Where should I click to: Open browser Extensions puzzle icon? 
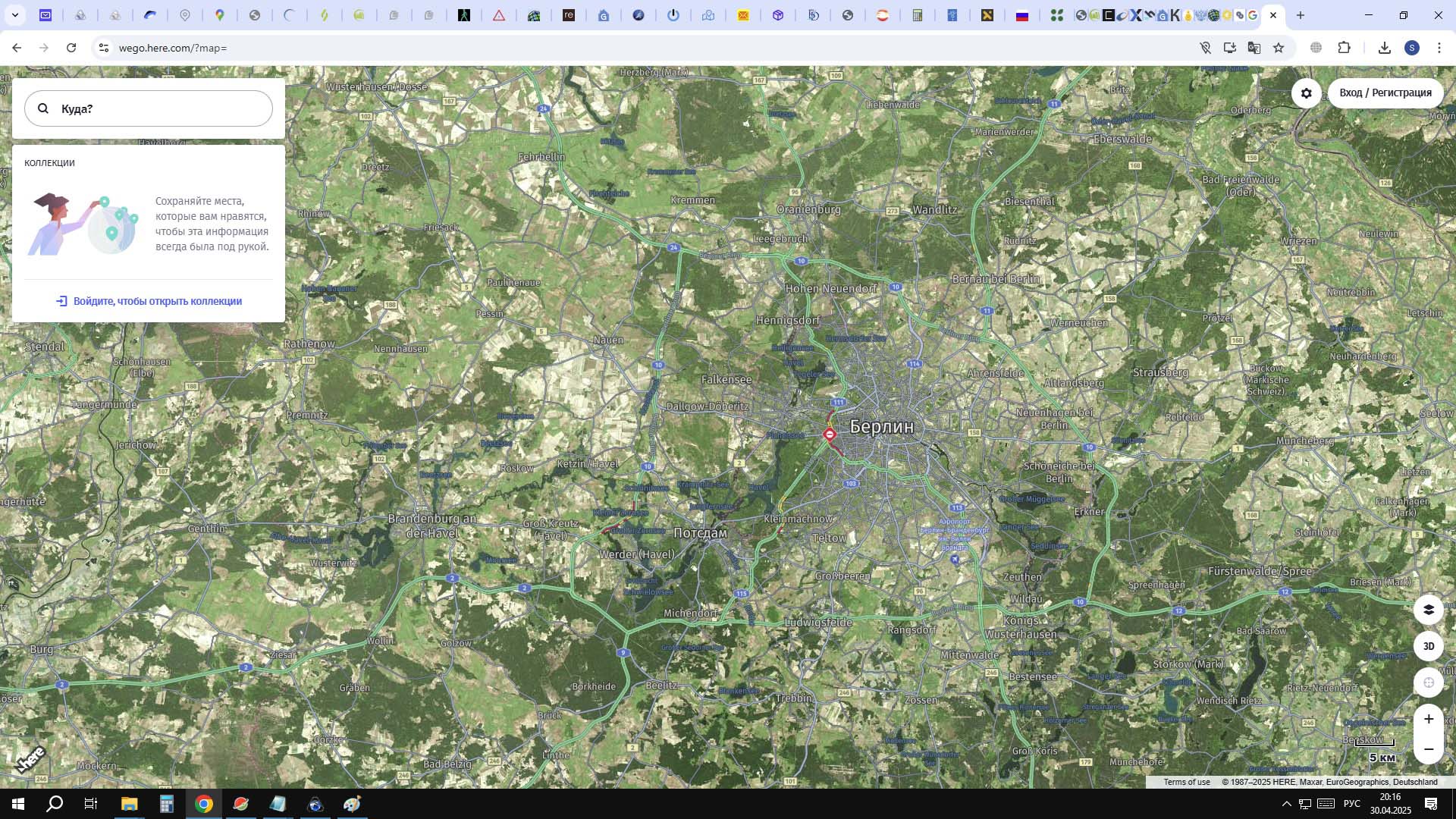coord(1344,48)
